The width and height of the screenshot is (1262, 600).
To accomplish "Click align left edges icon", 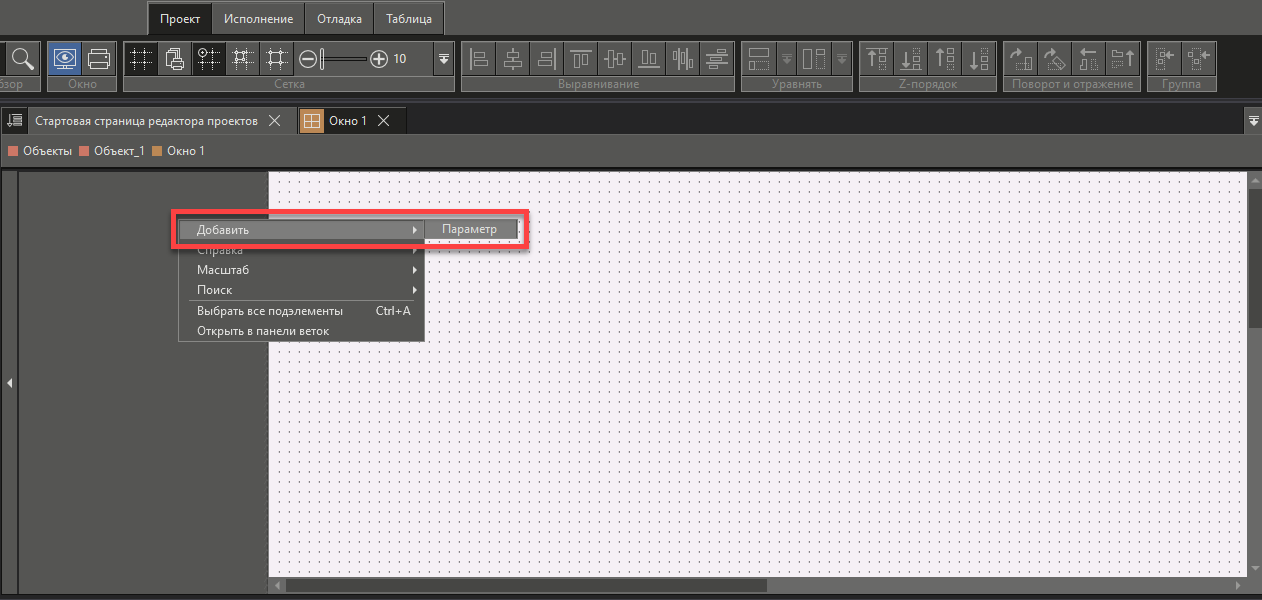I will pyautogui.click(x=480, y=58).
